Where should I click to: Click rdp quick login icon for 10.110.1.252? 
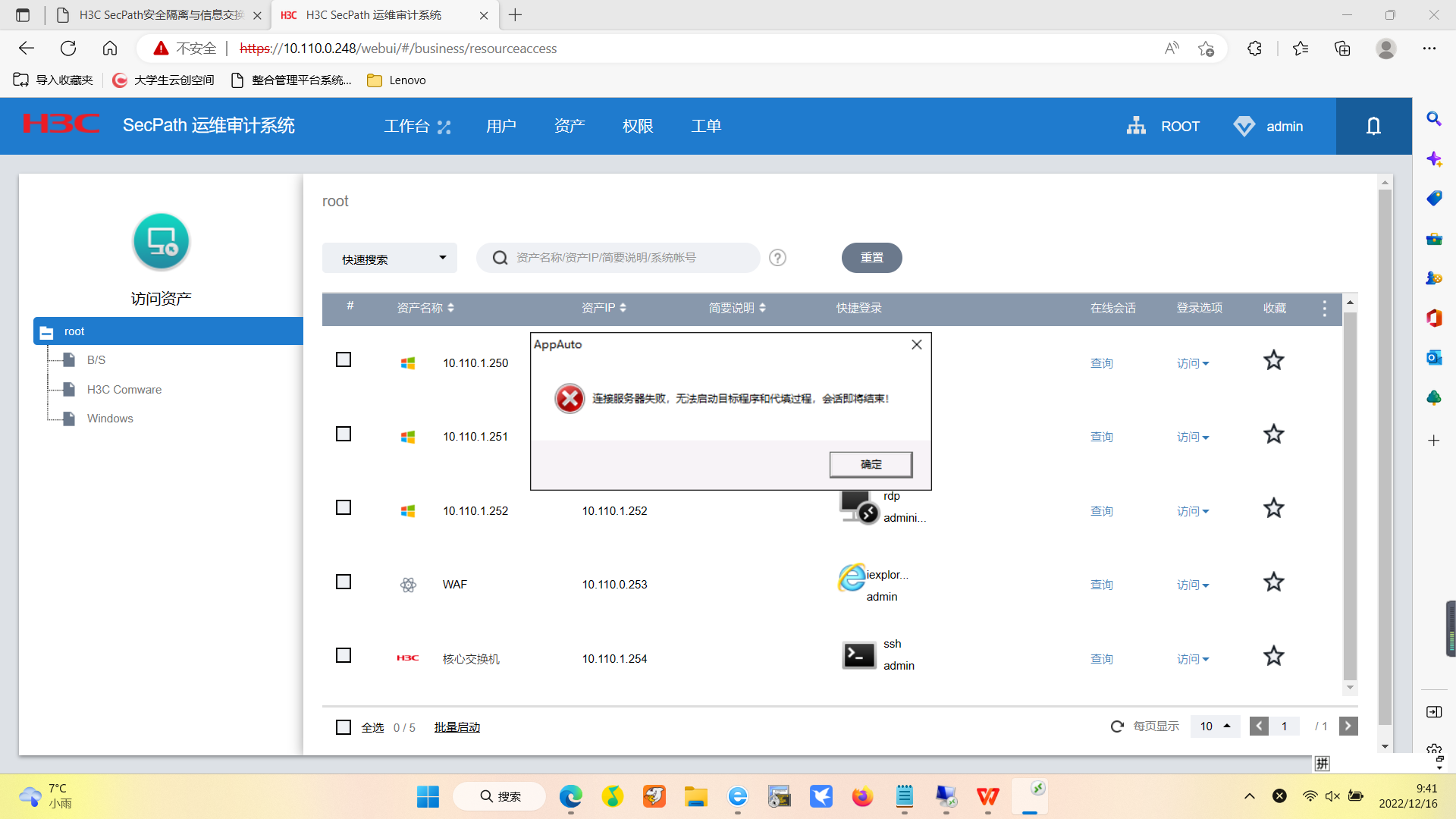click(858, 507)
